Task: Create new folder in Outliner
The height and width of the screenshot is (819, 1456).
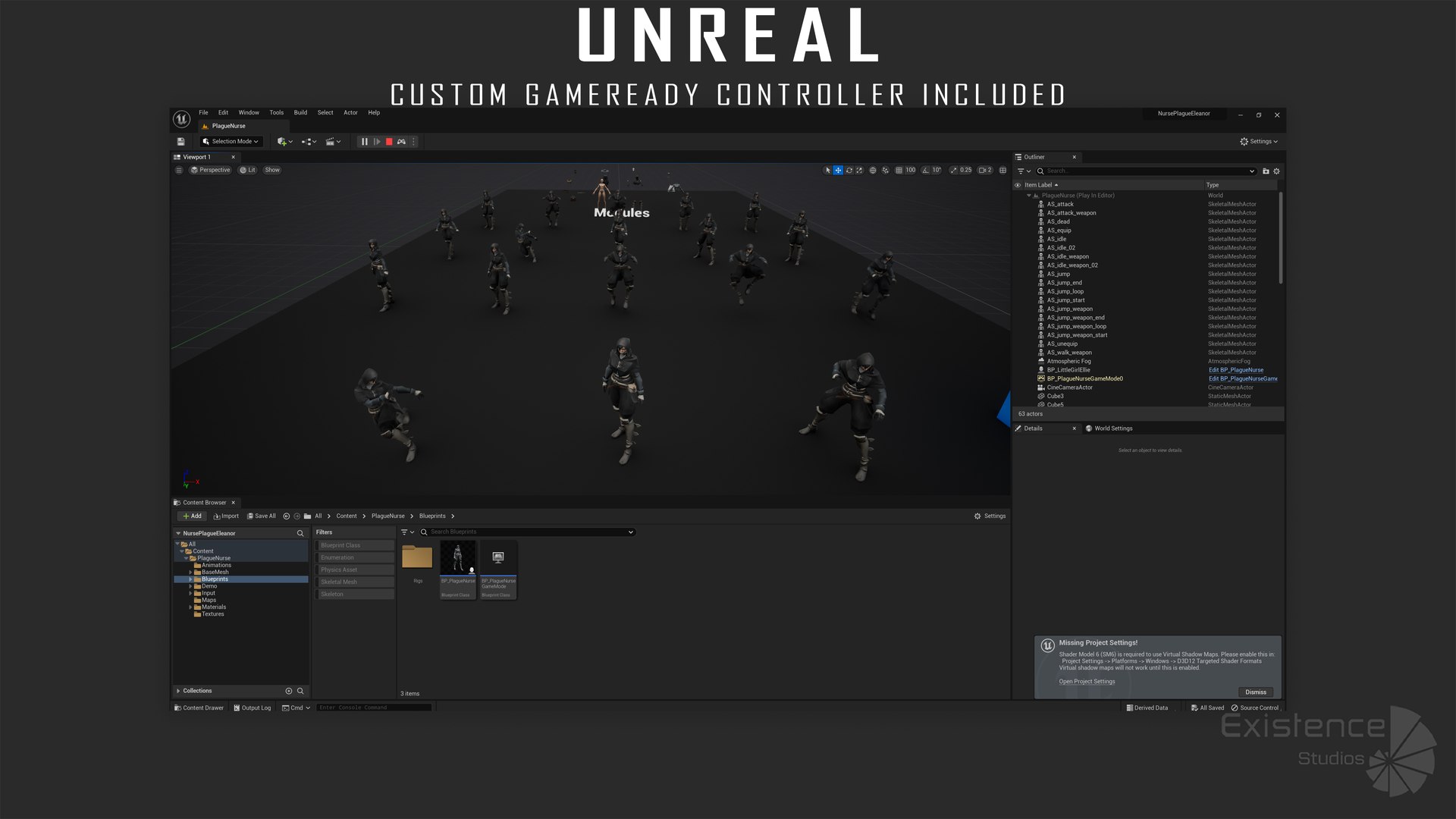Action: (1266, 171)
